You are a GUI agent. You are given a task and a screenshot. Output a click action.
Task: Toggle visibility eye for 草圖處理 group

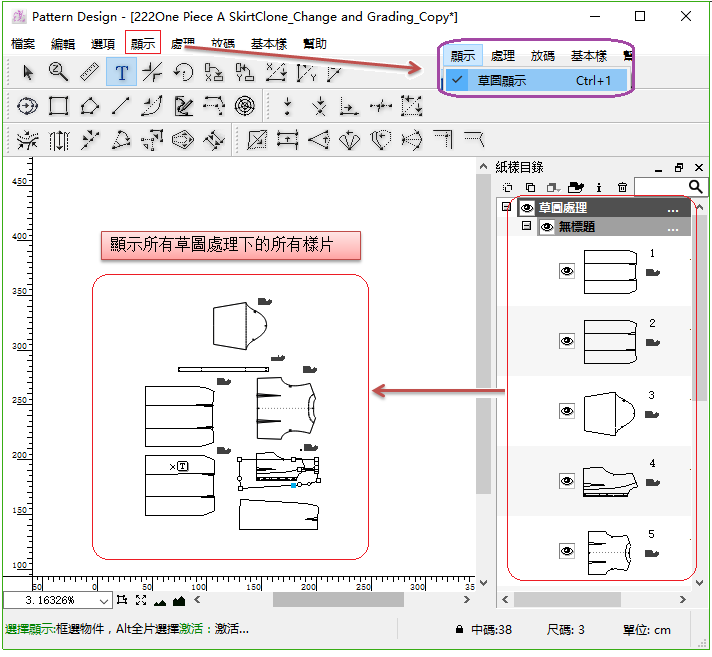(527, 208)
